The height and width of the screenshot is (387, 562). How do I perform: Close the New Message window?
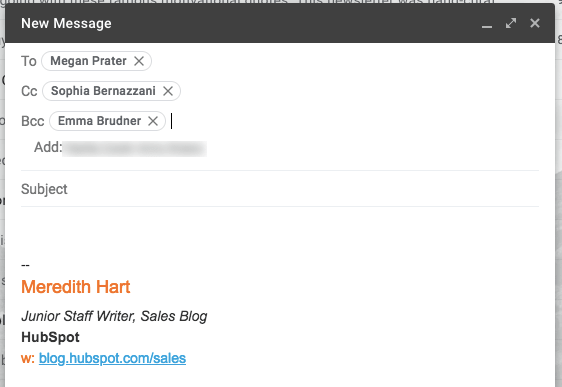535,23
